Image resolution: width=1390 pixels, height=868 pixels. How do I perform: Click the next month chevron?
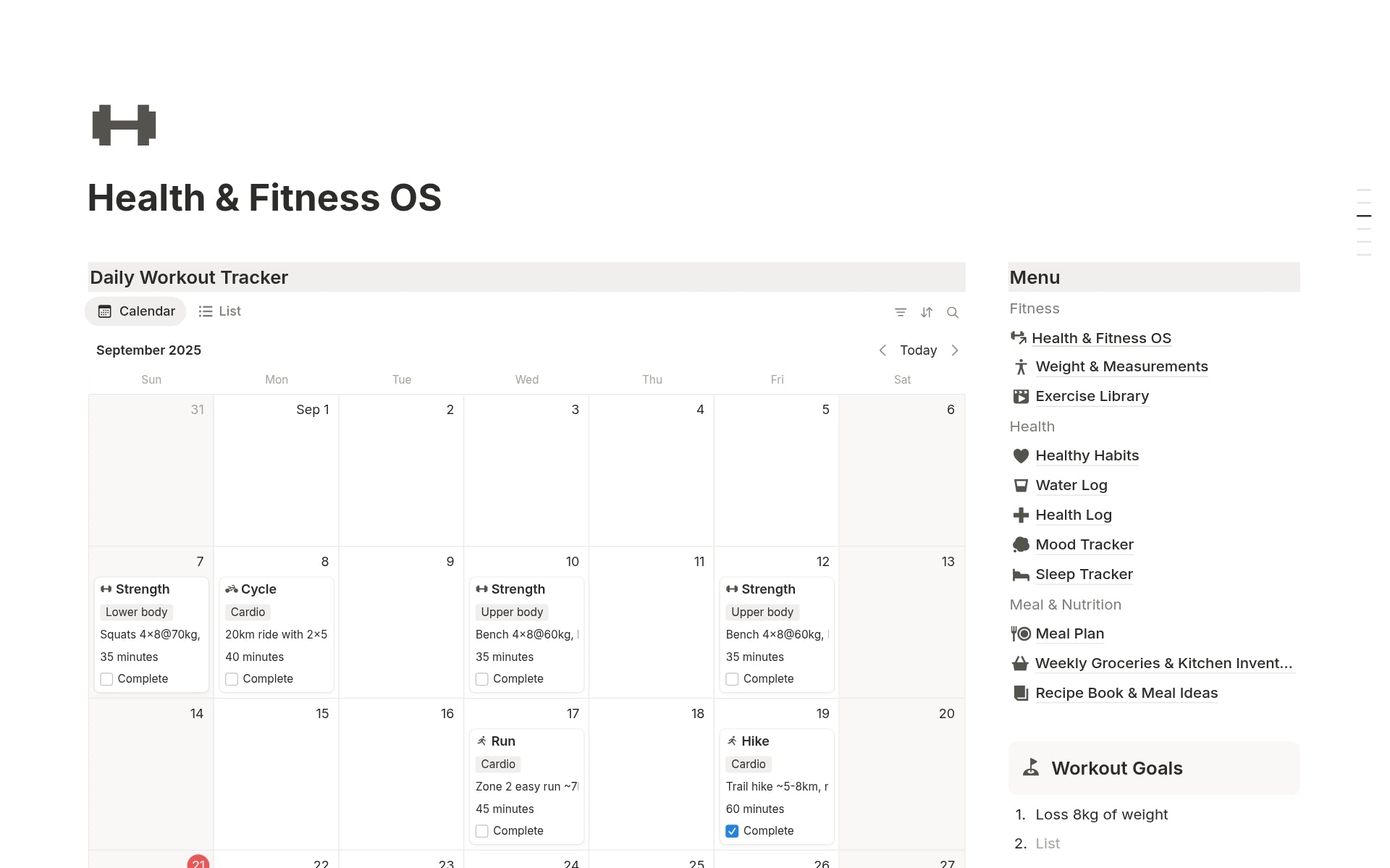tap(955, 350)
